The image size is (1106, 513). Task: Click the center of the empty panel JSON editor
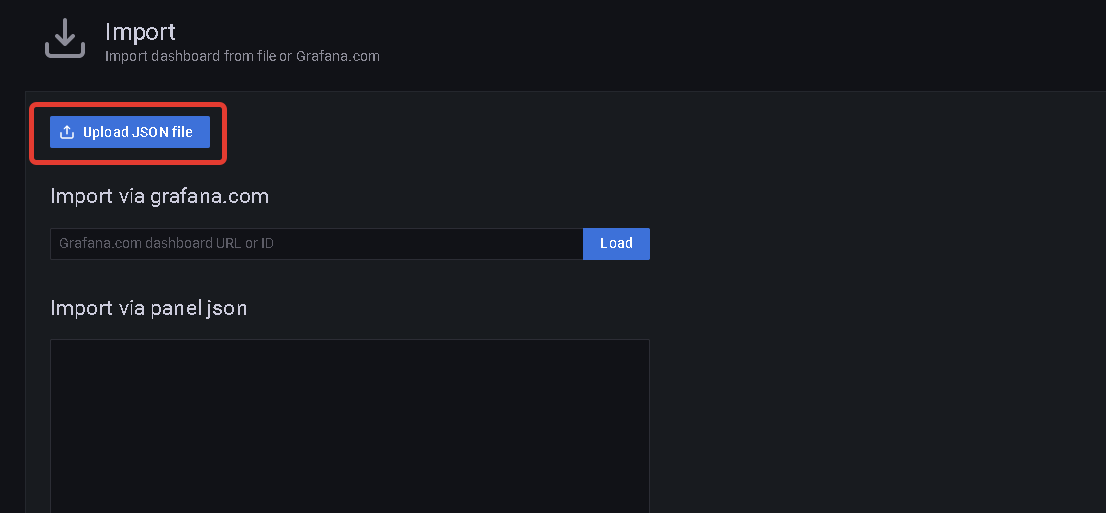[349, 427]
